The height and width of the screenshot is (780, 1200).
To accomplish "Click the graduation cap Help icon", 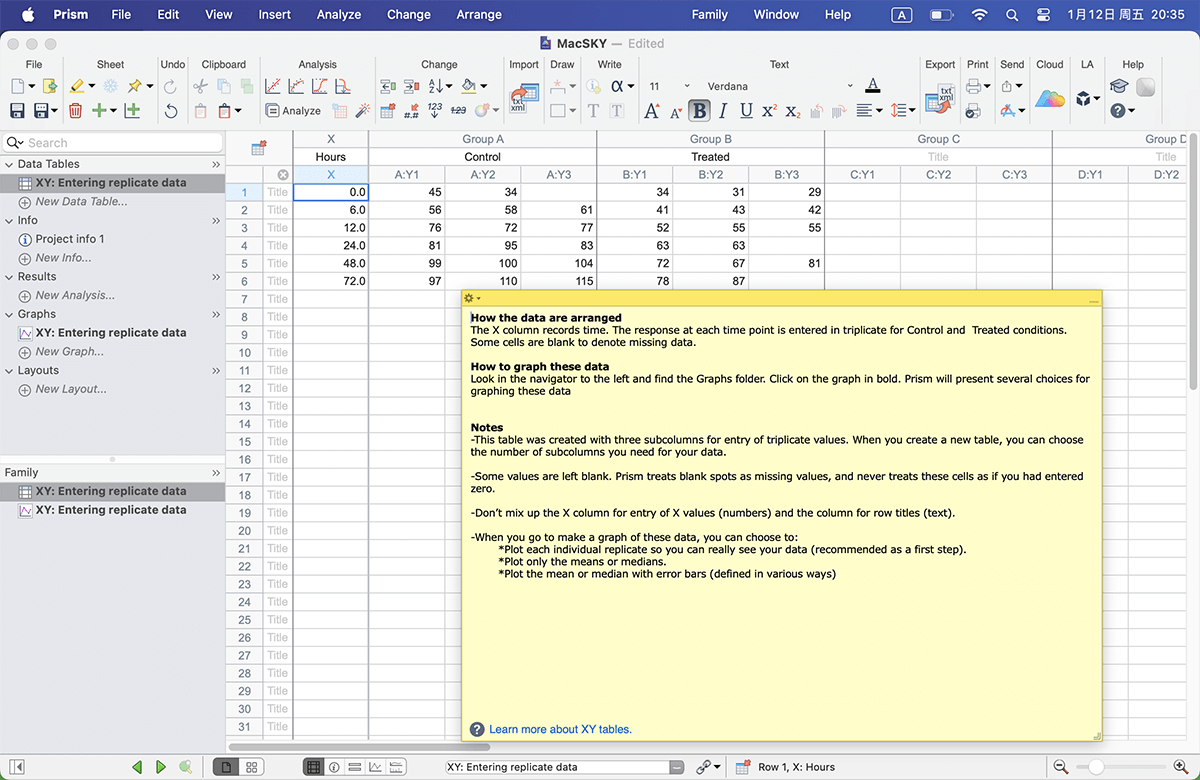I will [x=1119, y=87].
